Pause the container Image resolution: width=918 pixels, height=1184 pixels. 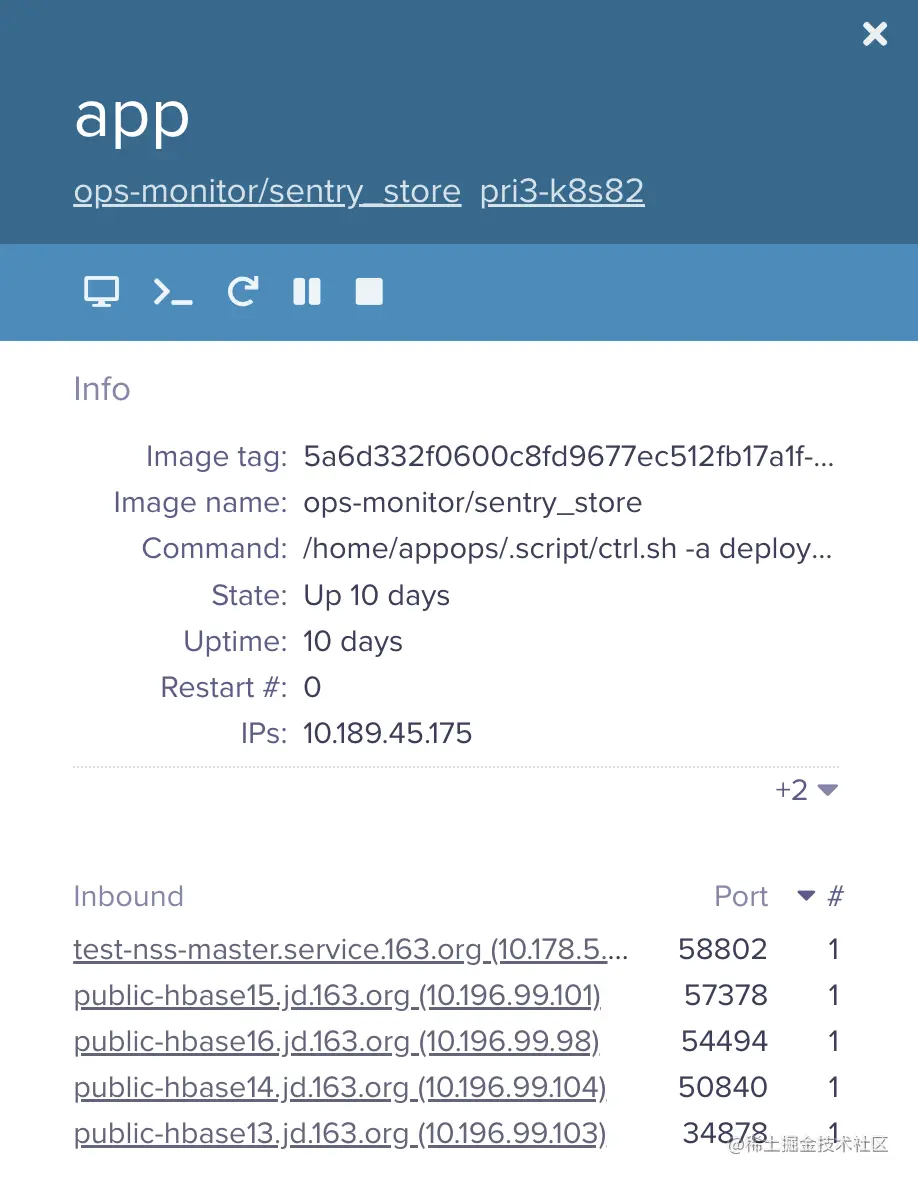(x=307, y=291)
